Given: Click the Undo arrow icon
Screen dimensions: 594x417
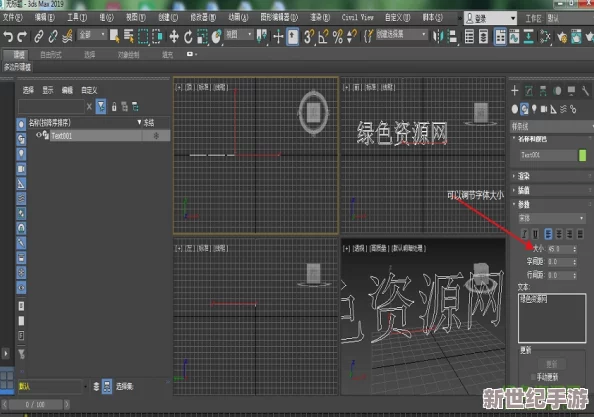Looking at the screenshot, I should pos(8,37).
